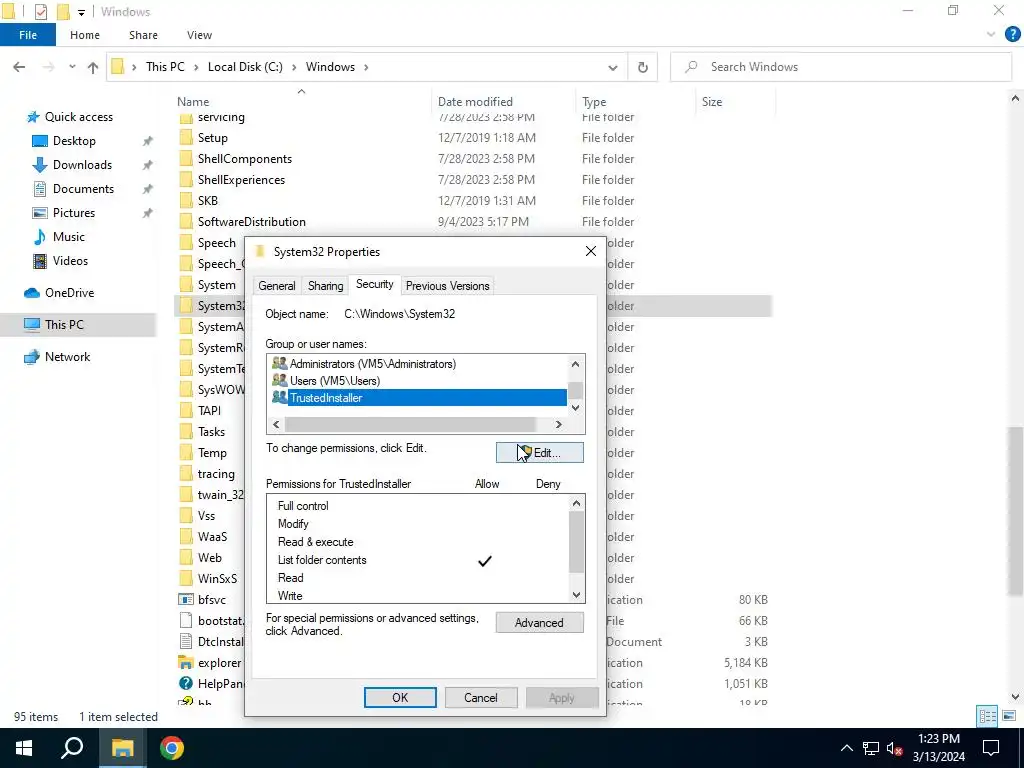
Task: Open Network in the navigation pane
Action: point(67,357)
